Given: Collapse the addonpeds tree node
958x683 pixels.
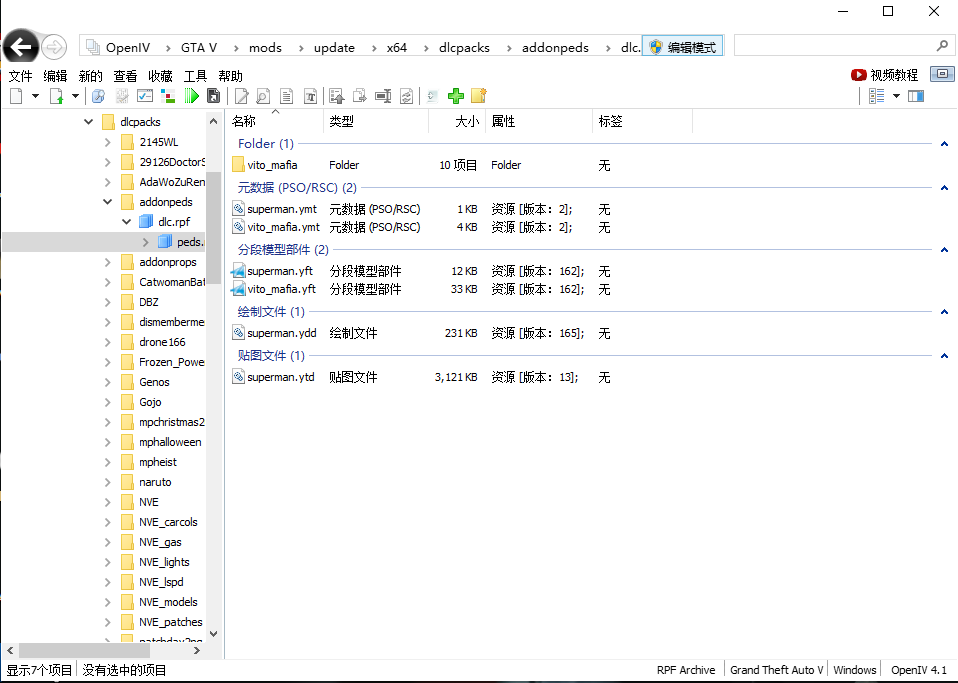Looking at the screenshot, I should point(108,202).
